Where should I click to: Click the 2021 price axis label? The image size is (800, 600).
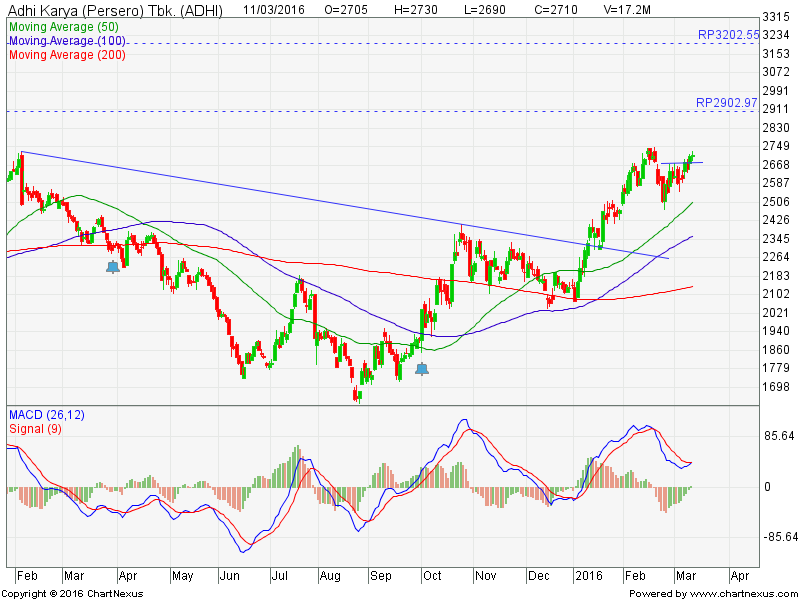(777, 313)
